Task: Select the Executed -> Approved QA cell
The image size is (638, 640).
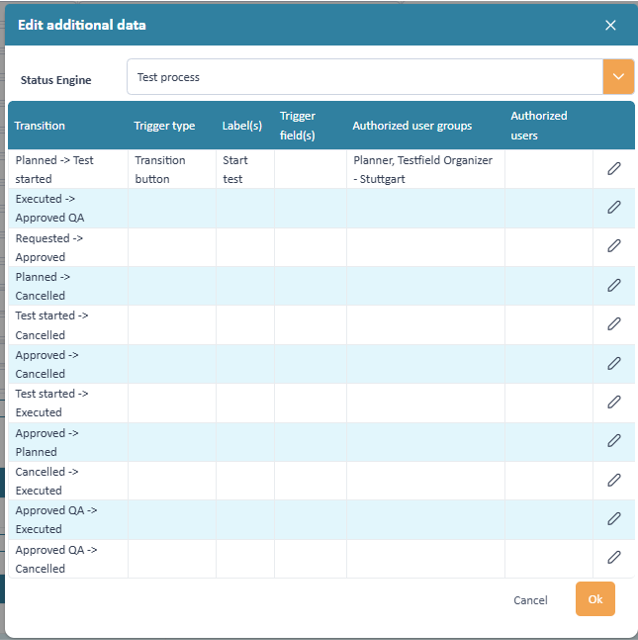Action: pos(68,208)
